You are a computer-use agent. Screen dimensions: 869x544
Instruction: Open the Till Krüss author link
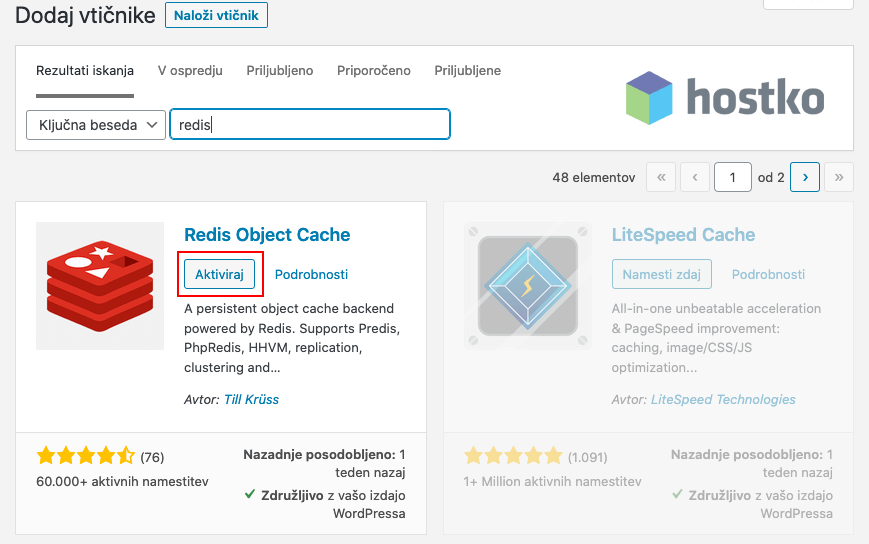pyautogui.click(x=251, y=399)
